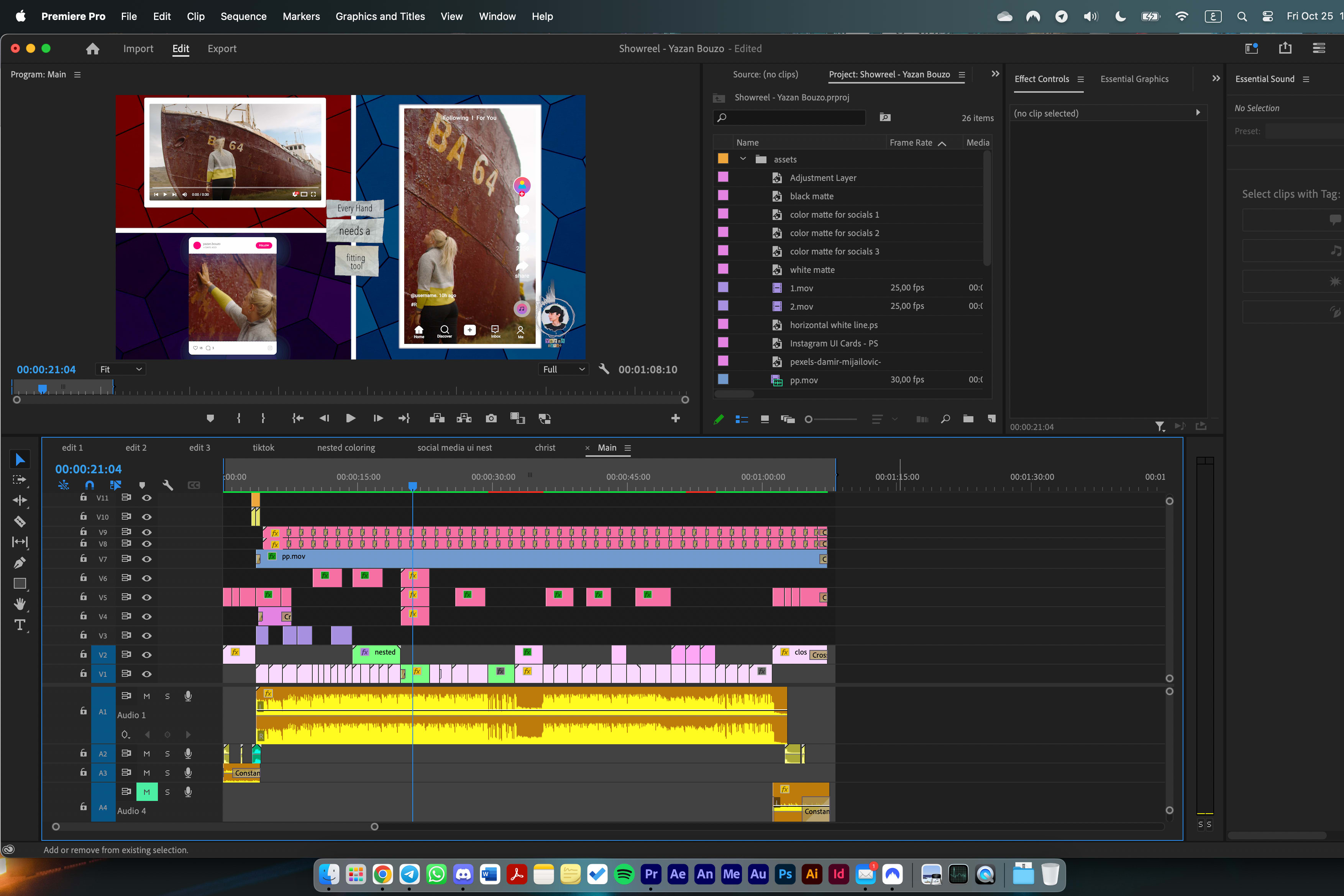The width and height of the screenshot is (1344, 896).
Task: Open timeline display settings wrench
Action: click(167, 485)
